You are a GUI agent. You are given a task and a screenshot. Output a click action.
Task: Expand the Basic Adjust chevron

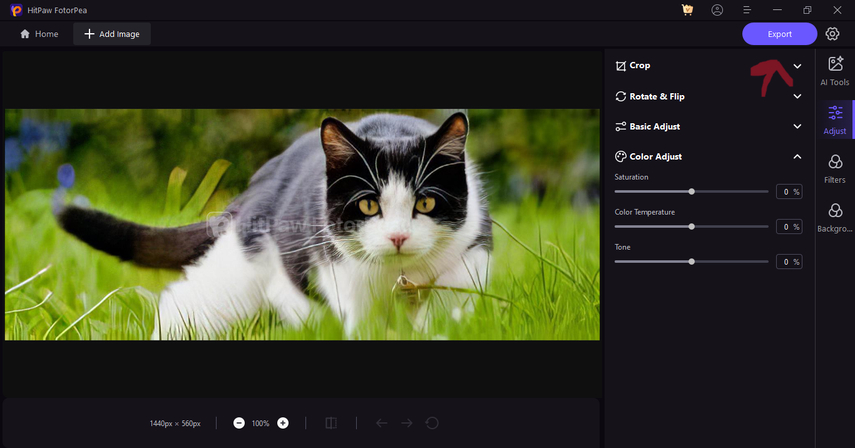(797, 126)
